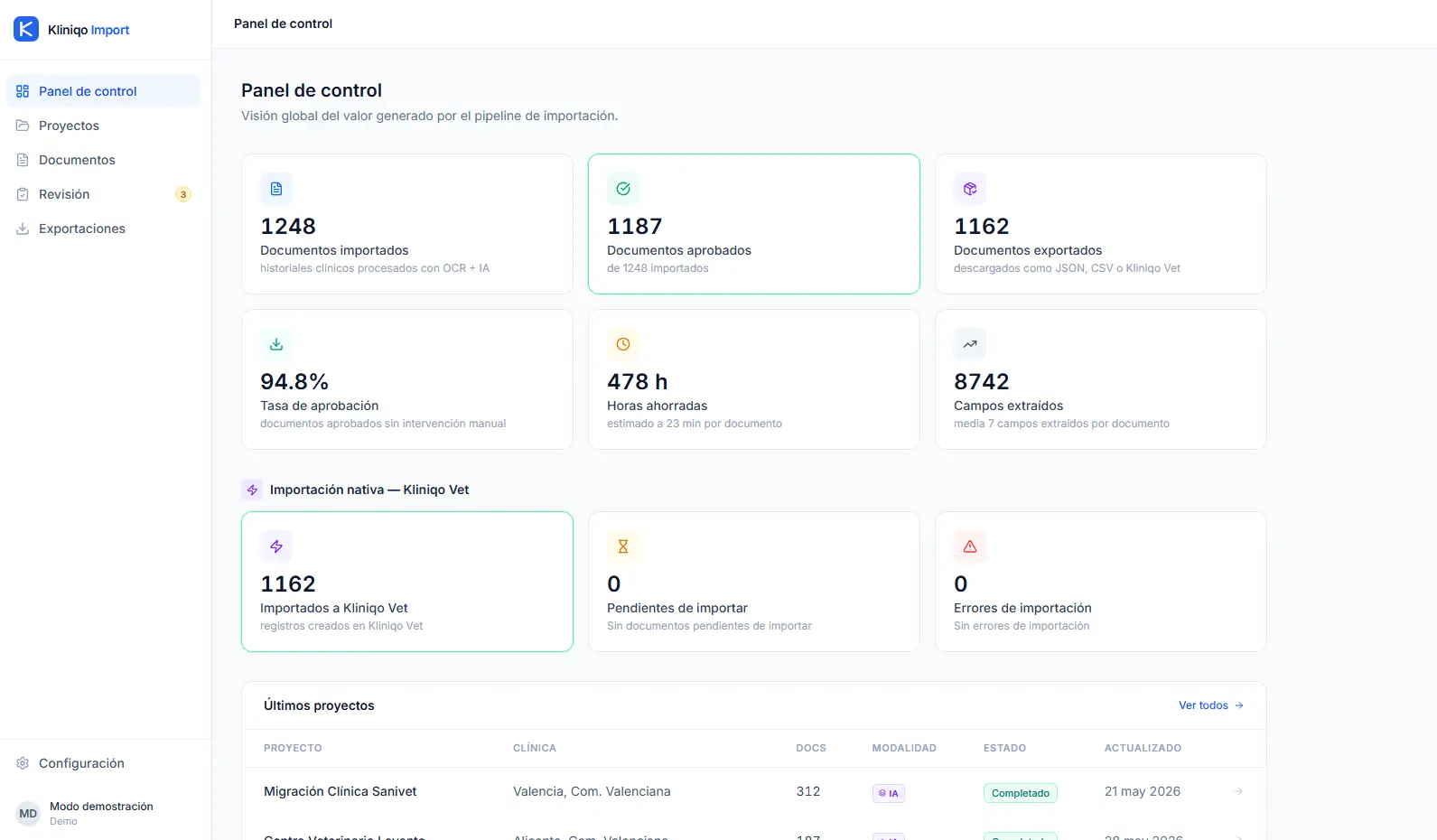This screenshot has height=840, width=1437.
Task: Click the warning triangle icon on Errores de importación card
Action: (970, 546)
